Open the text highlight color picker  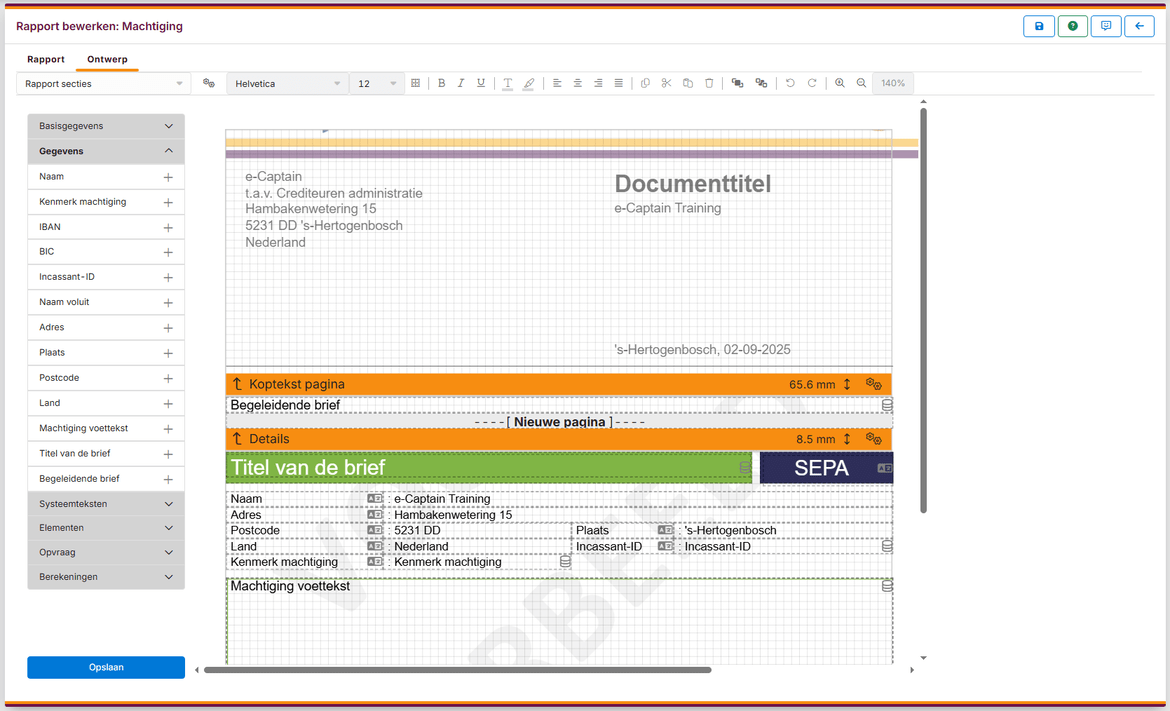[x=529, y=84]
